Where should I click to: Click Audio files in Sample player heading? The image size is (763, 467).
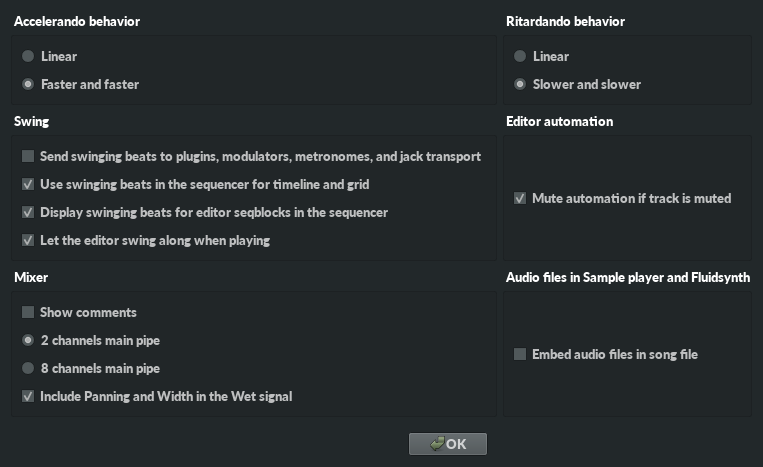628,277
